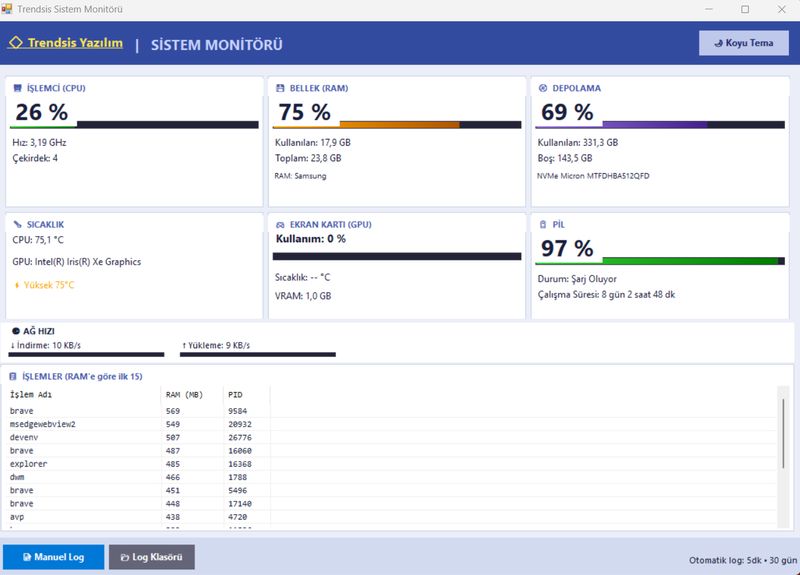Screen dimensions: 800x575
Task: Open the Log Klasörü folder button
Action: pos(152,557)
